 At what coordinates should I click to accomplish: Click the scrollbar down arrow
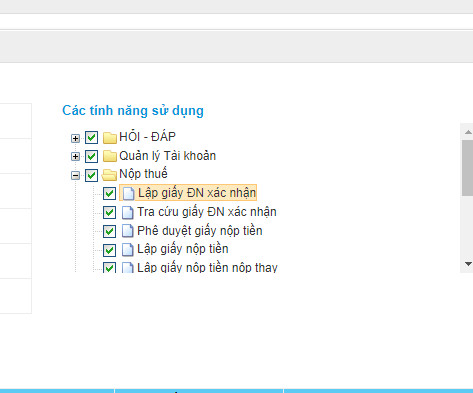click(468, 264)
